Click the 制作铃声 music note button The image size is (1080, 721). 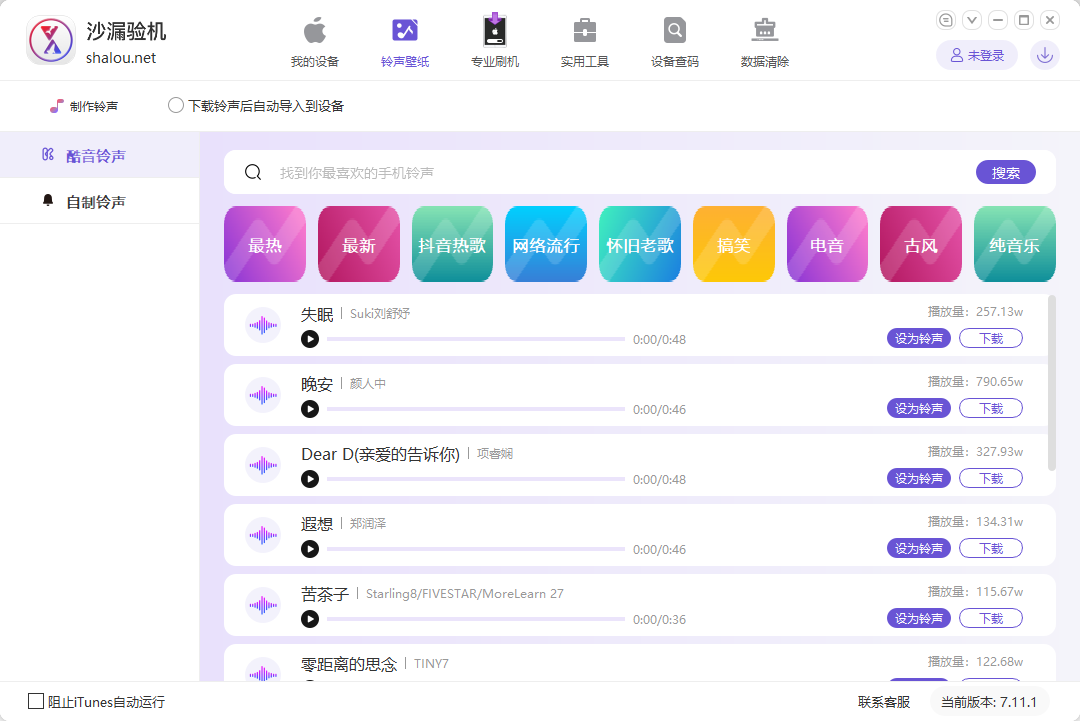[83, 106]
